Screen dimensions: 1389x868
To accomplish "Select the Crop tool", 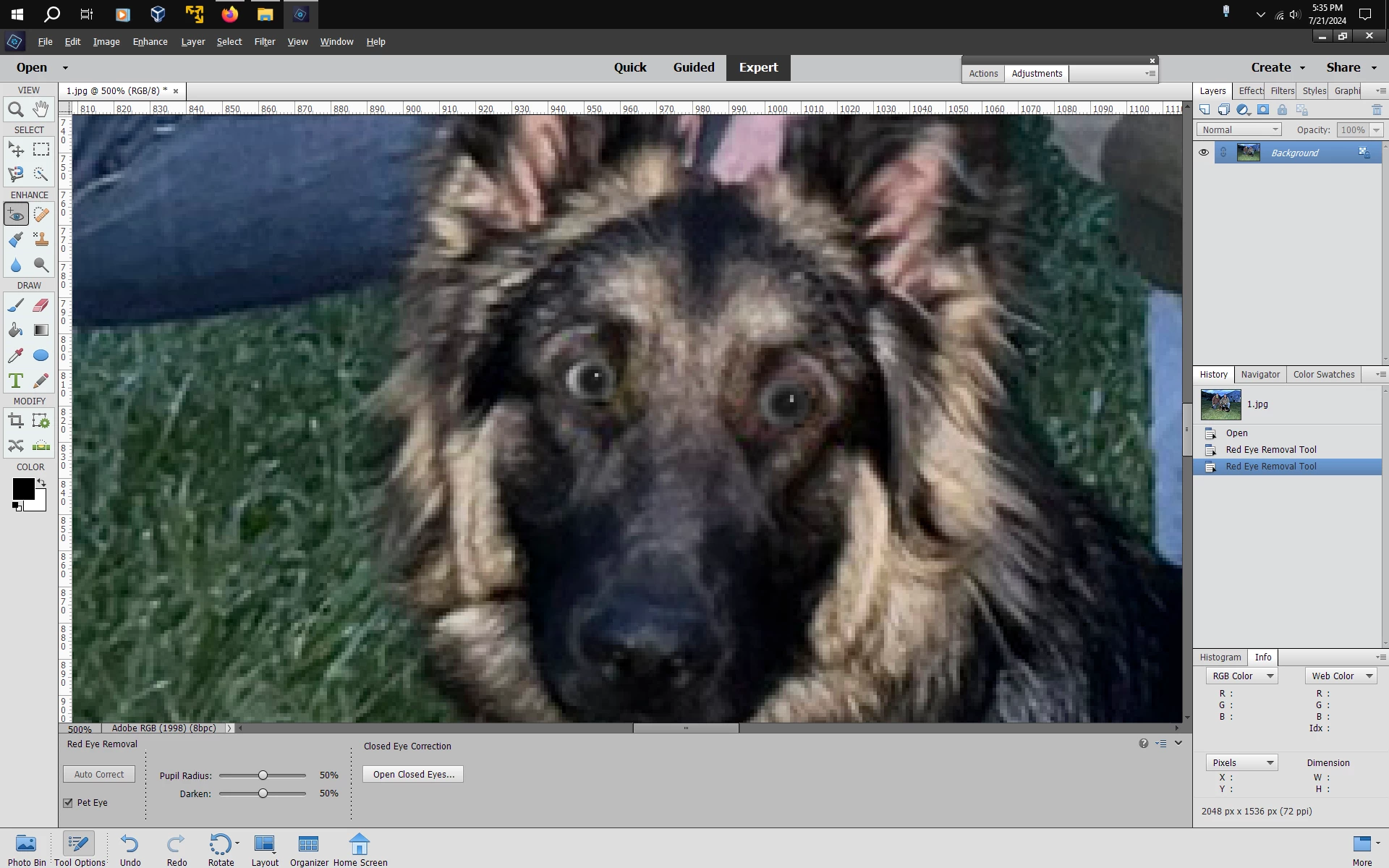I will [15, 421].
